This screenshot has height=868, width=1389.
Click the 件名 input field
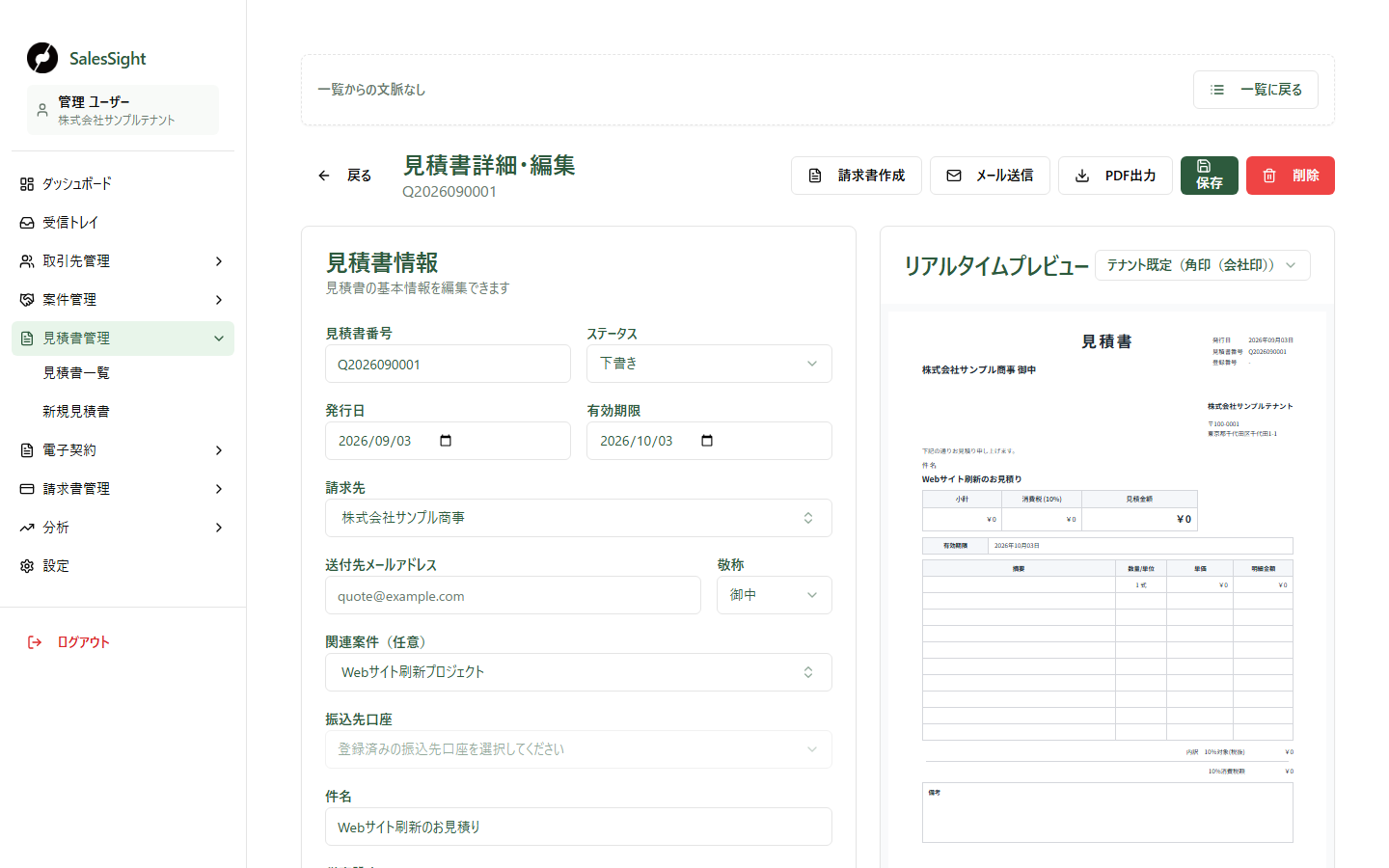579,827
